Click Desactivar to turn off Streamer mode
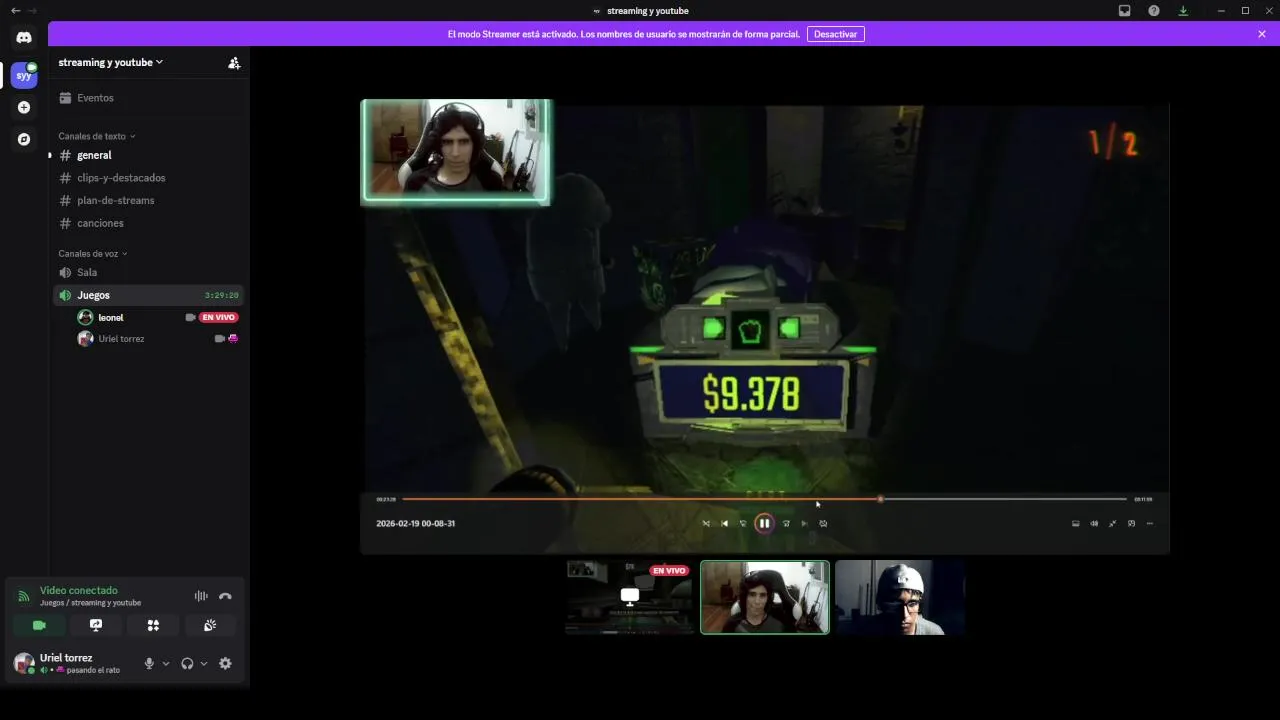Image resolution: width=1280 pixels, height=720 pixels. coord(835,34)
